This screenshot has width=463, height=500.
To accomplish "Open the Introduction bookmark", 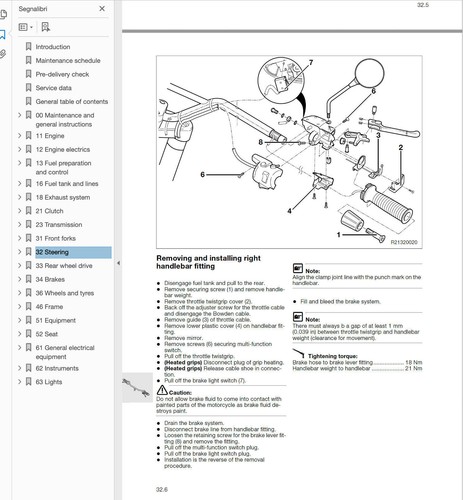I will pyautogui.click(x=53, y=47).
